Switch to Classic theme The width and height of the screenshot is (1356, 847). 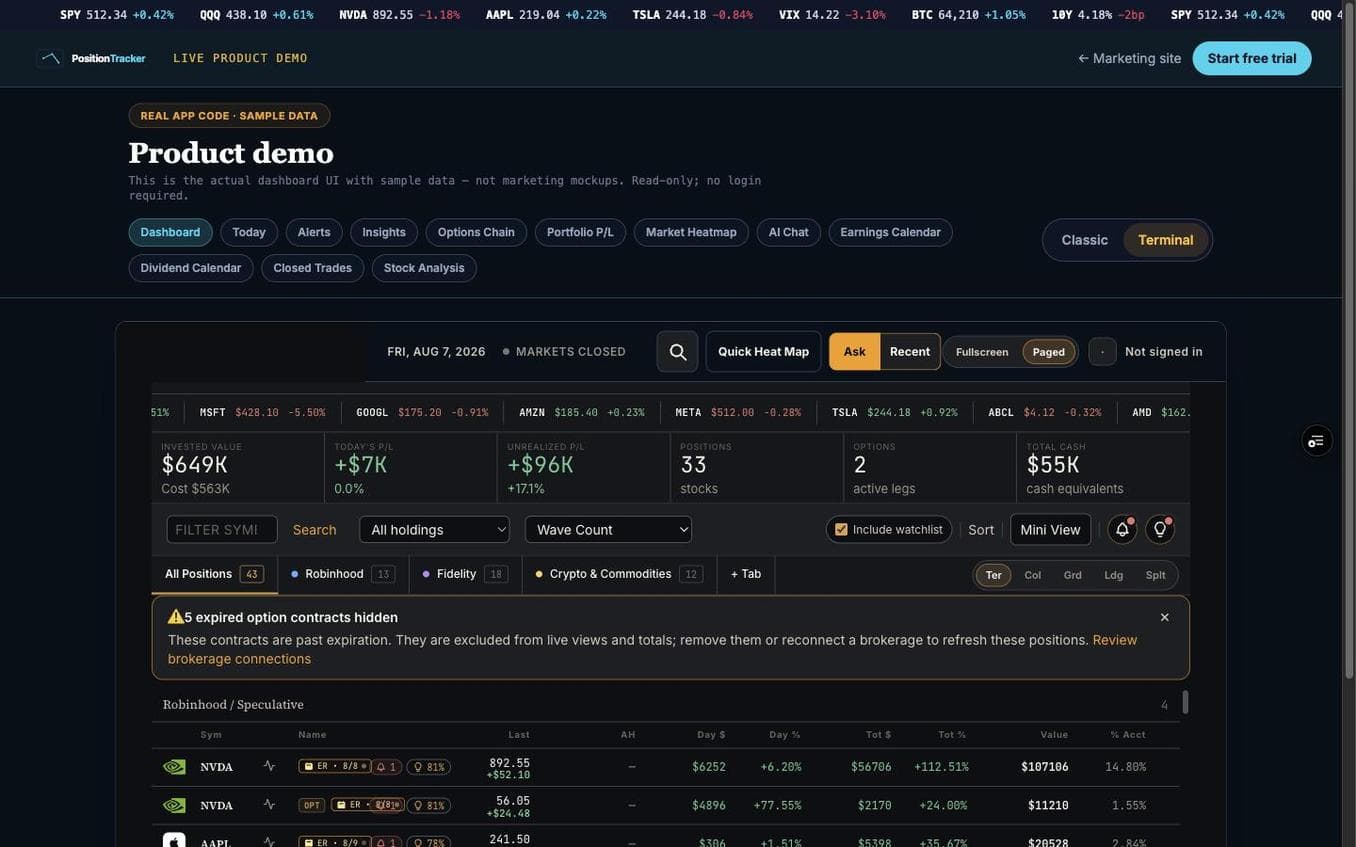click(1085, 240)
